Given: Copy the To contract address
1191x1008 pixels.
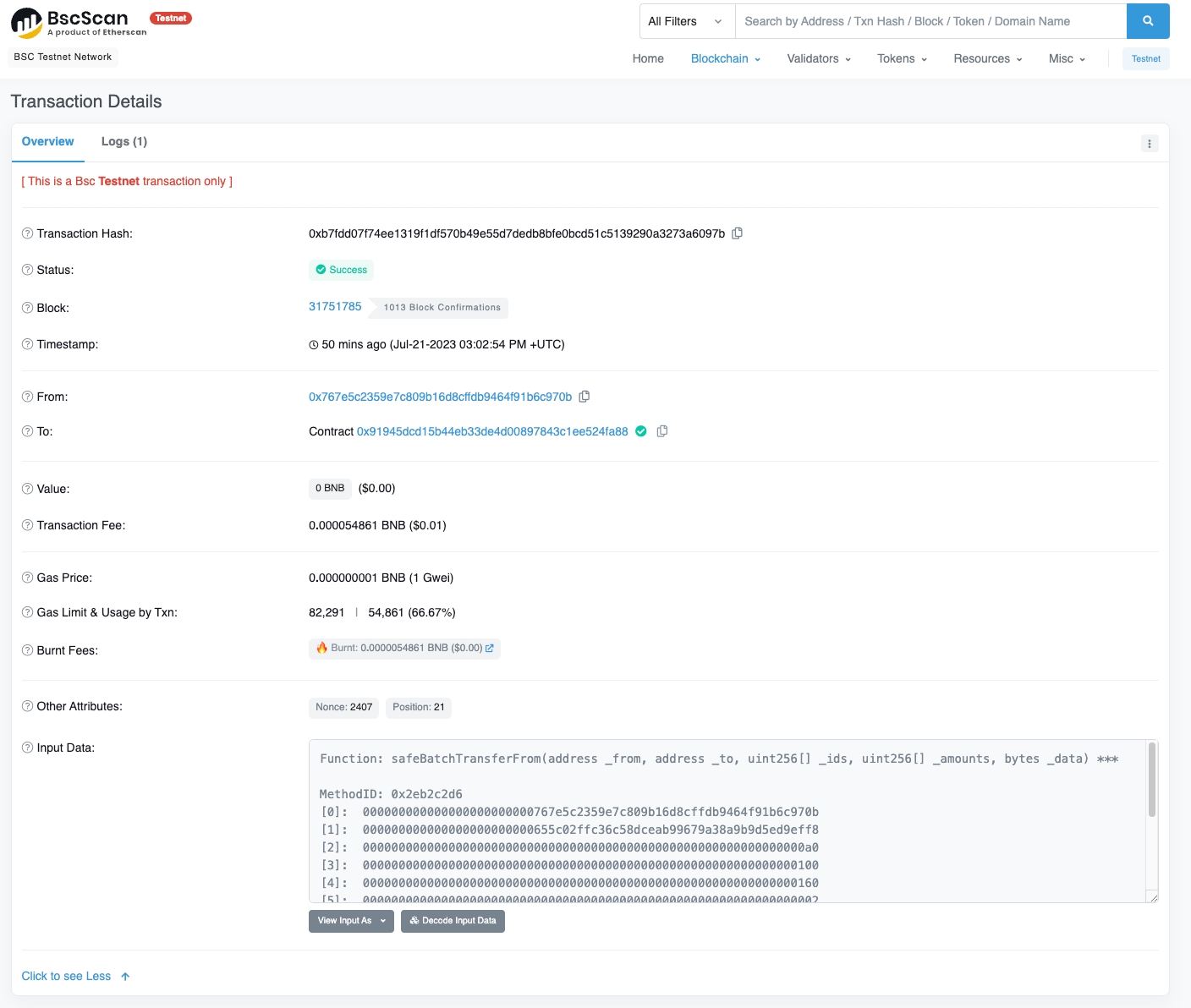Looking at the screenshot, I should 662,431.
